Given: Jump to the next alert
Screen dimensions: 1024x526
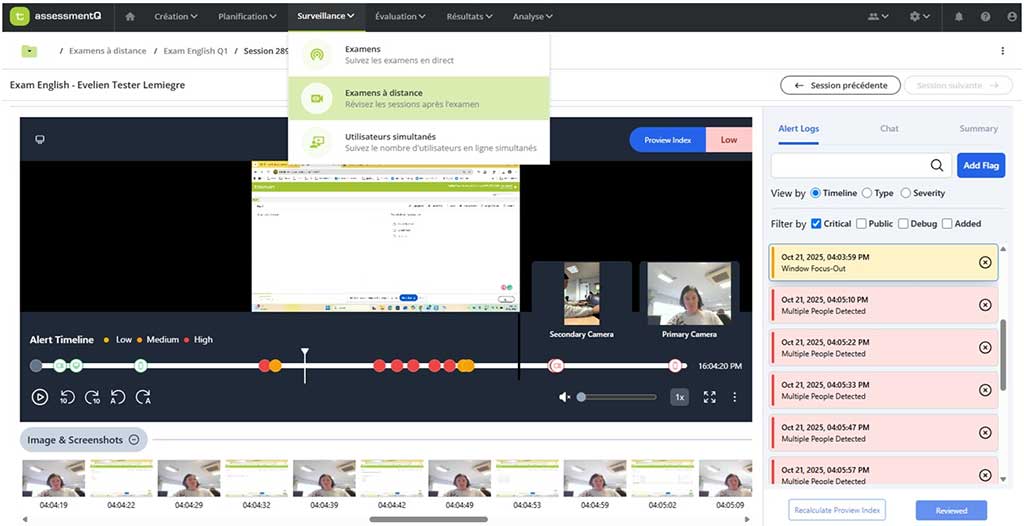Looking at the screenshot, I should coord(143,397).
